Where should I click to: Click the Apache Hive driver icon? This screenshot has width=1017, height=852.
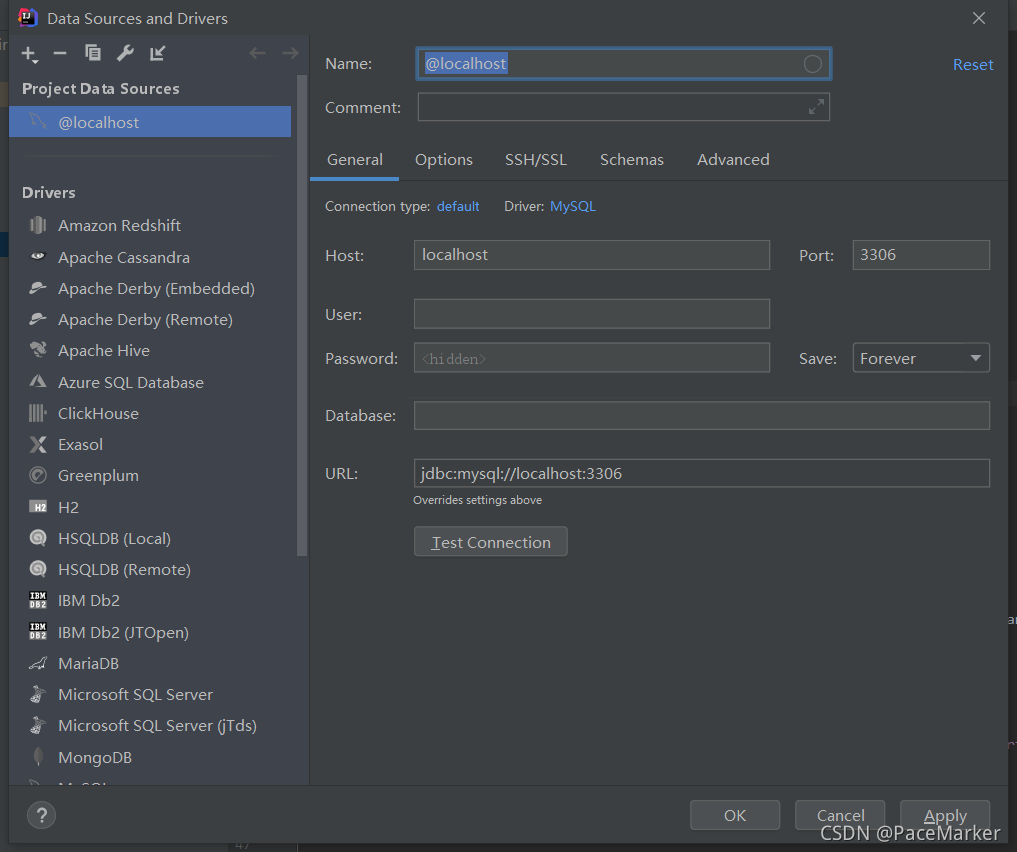[x=38, y=350]
